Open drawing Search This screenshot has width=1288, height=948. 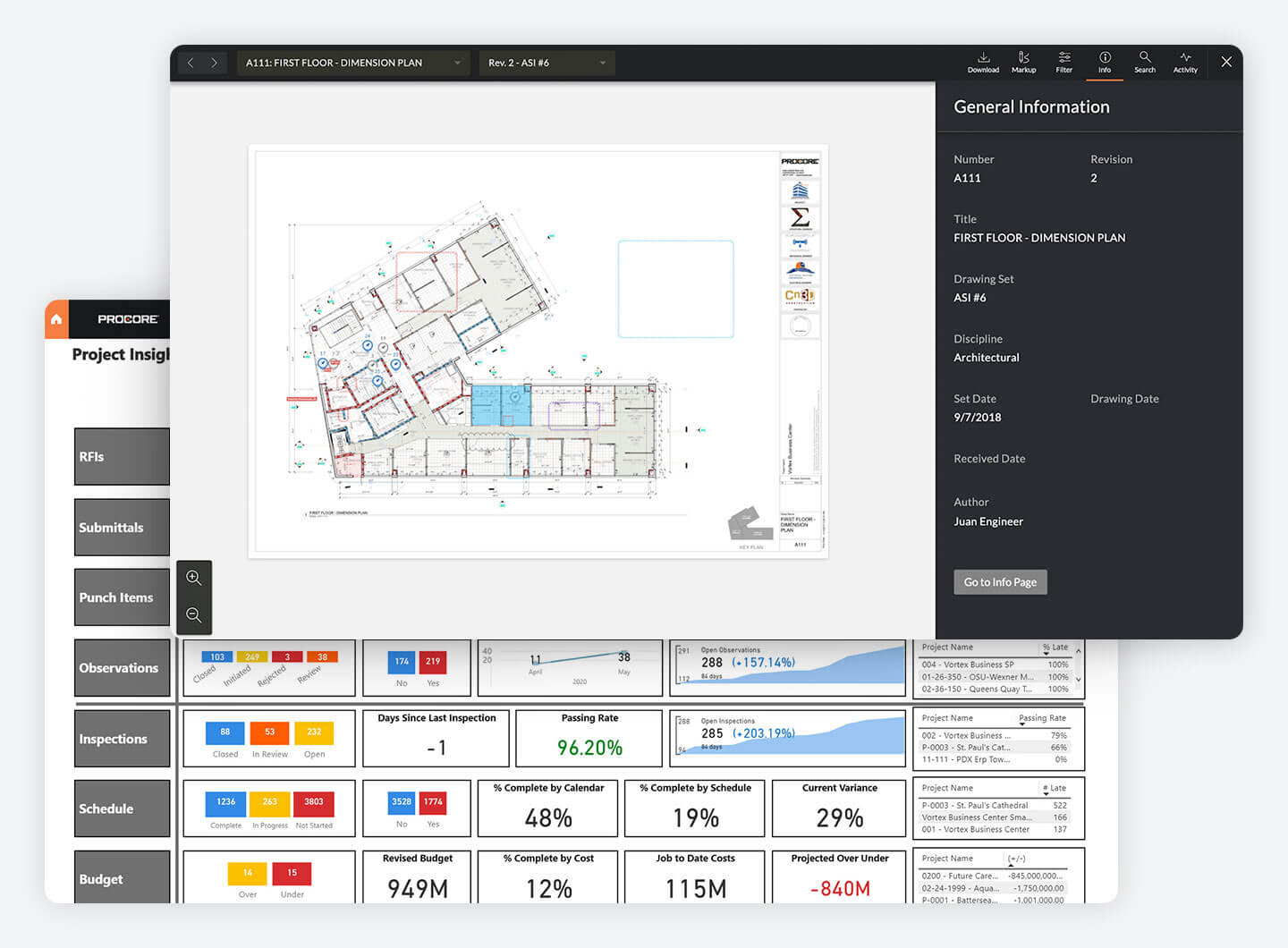pyautogui.click(x=1145, y=61)
